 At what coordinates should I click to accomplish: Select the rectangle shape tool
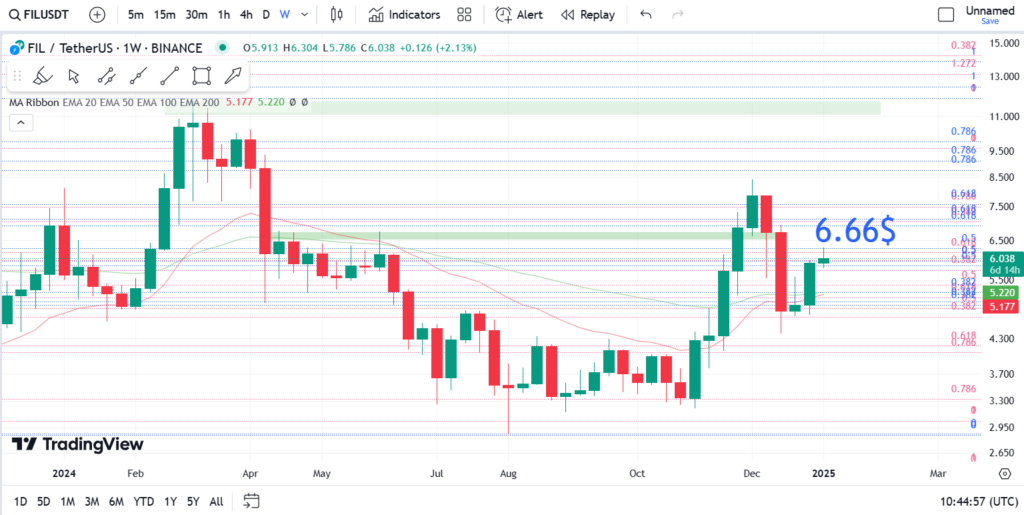click(x=201, y=75)
